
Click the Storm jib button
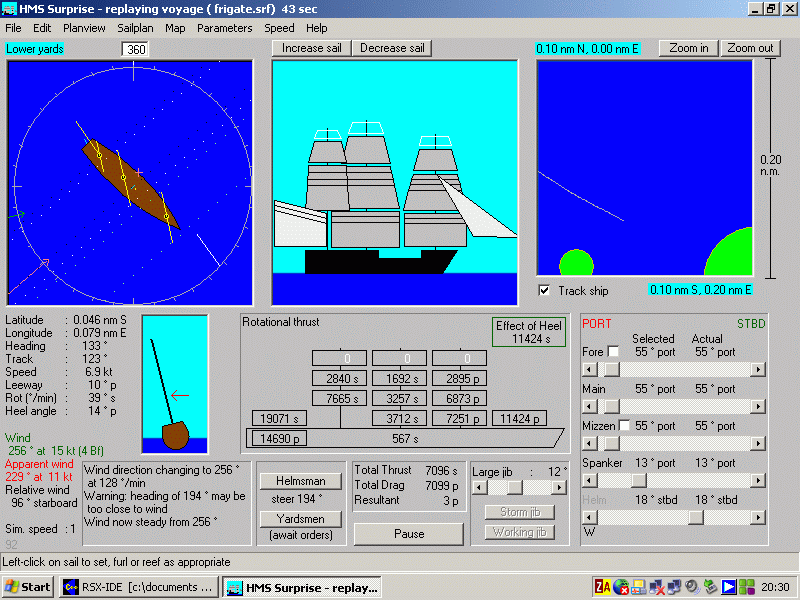[520, 512]
